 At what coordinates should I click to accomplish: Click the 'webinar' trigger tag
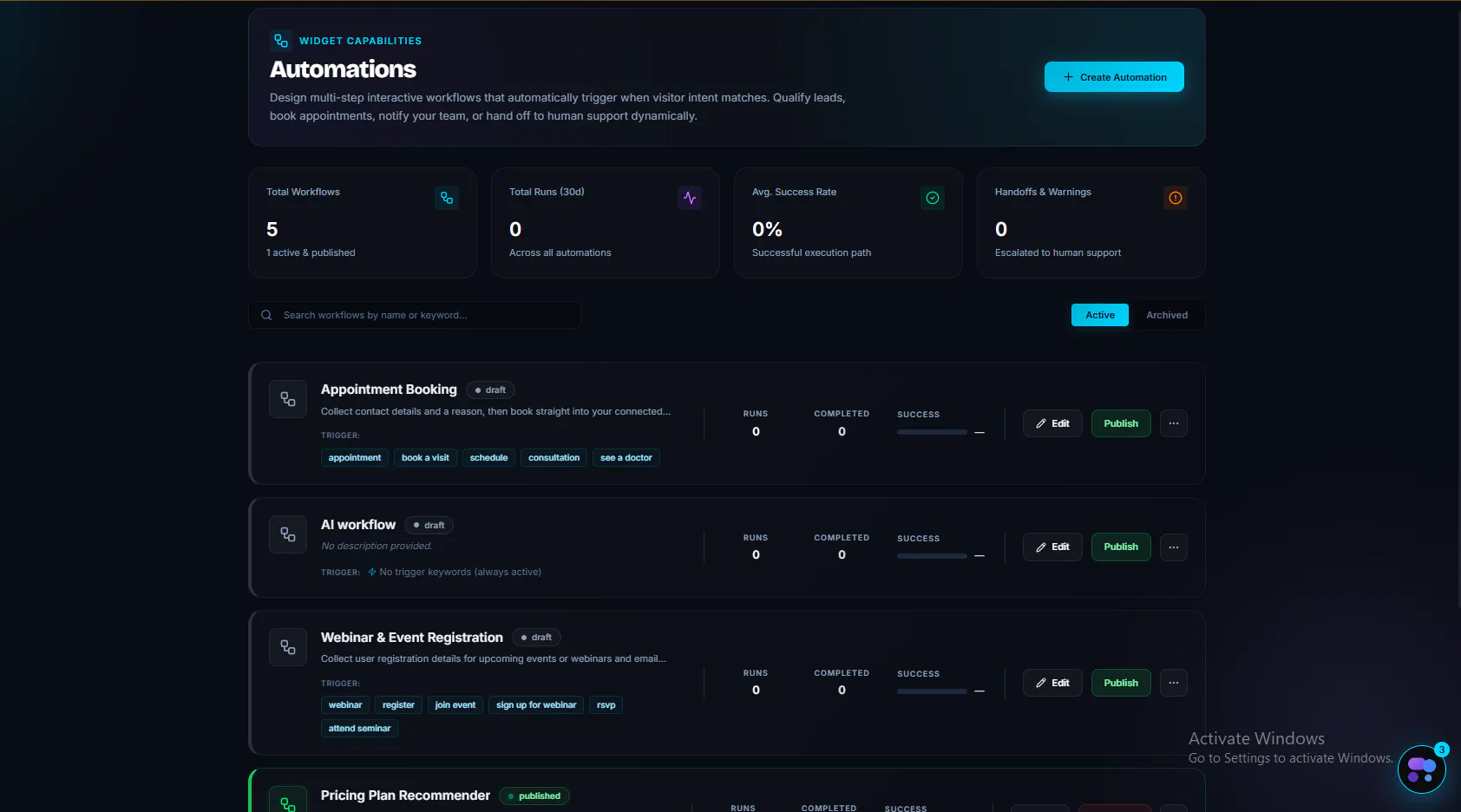[x=345, y=704]
